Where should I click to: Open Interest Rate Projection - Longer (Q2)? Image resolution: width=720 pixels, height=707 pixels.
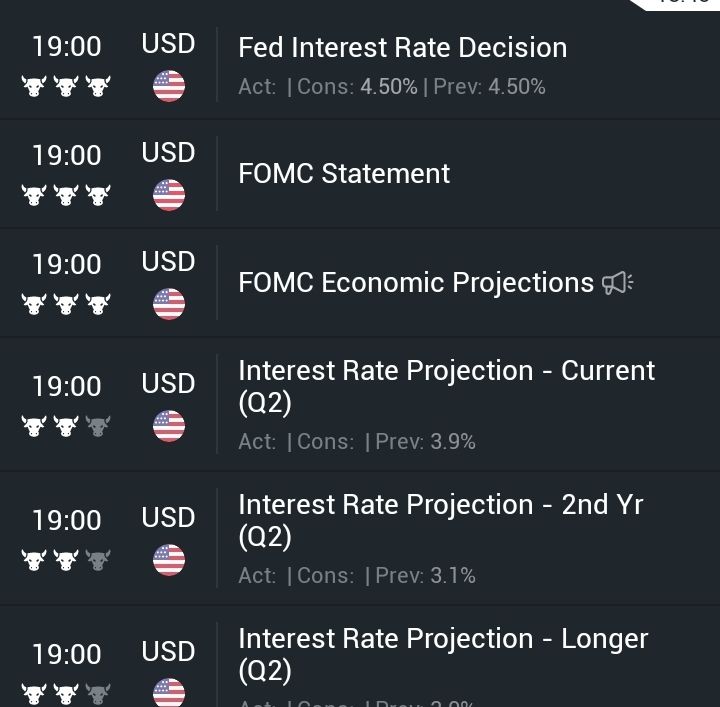360,656
